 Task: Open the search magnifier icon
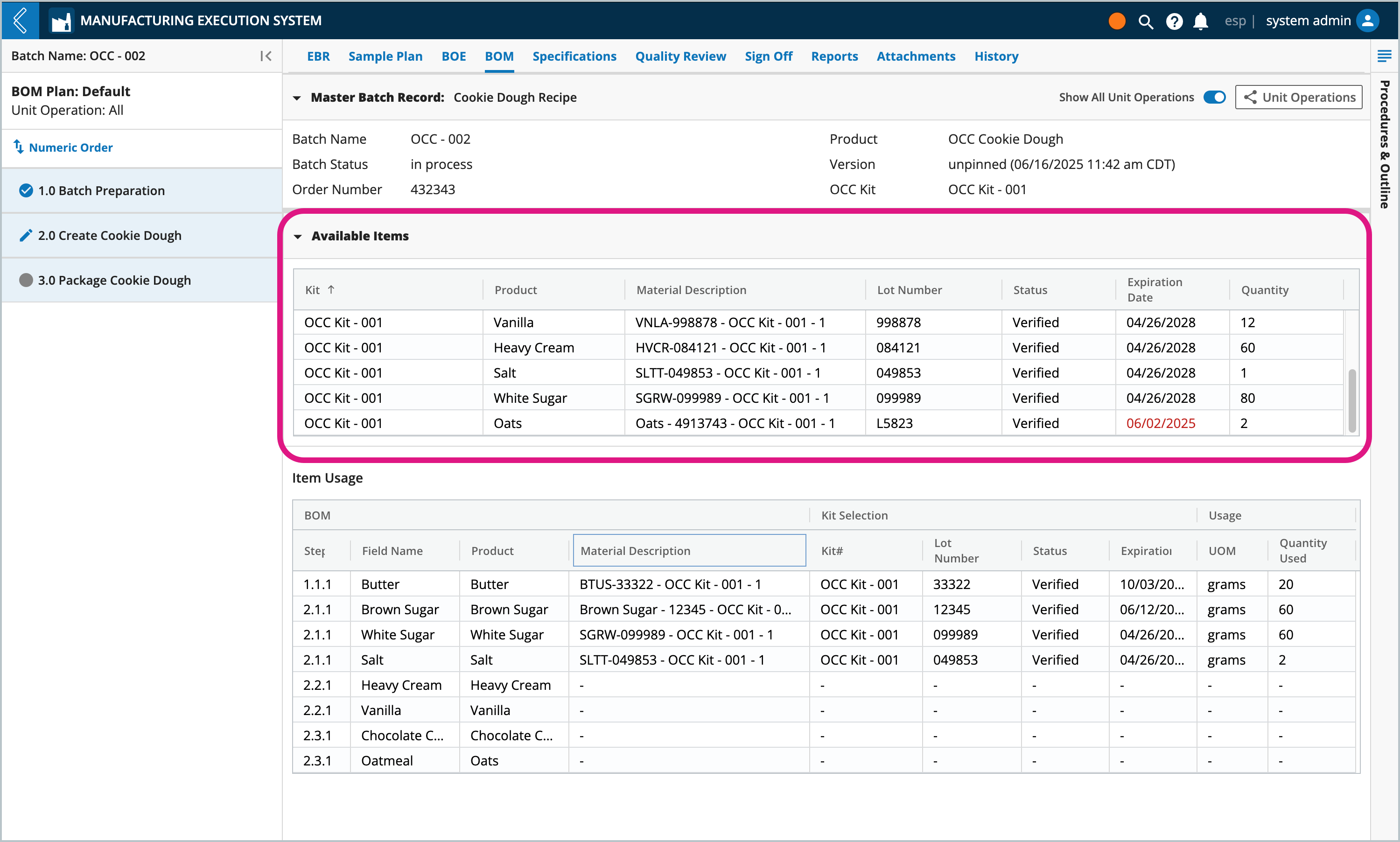(1145, 21)
